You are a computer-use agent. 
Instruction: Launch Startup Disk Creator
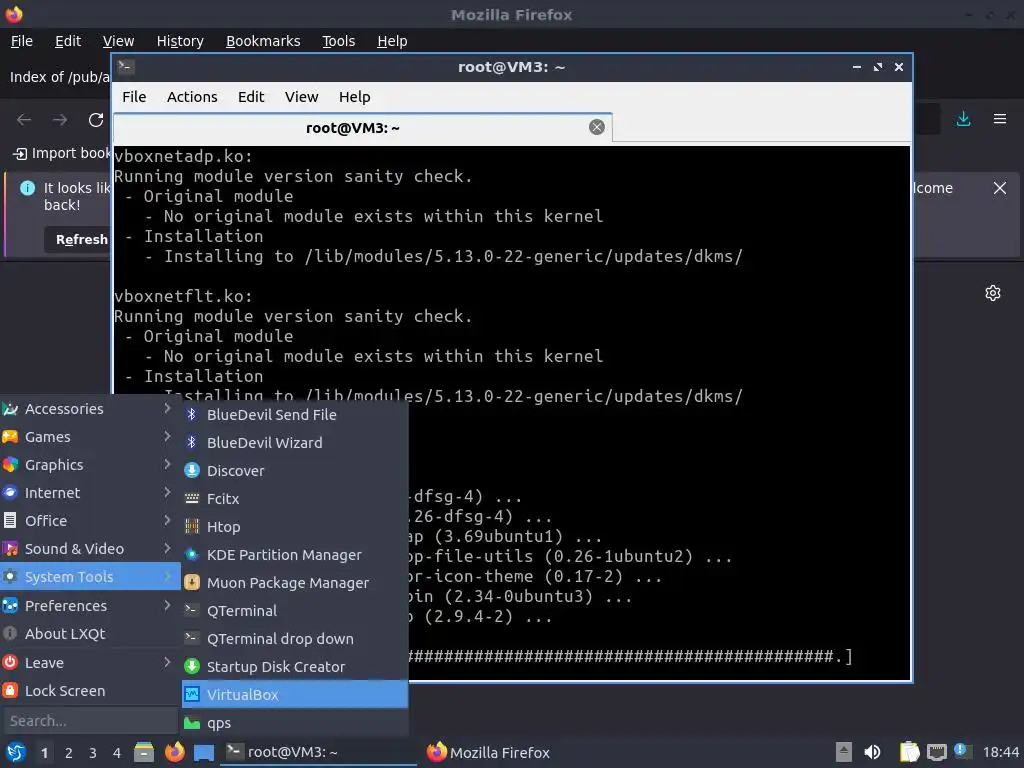coord(295,666)
